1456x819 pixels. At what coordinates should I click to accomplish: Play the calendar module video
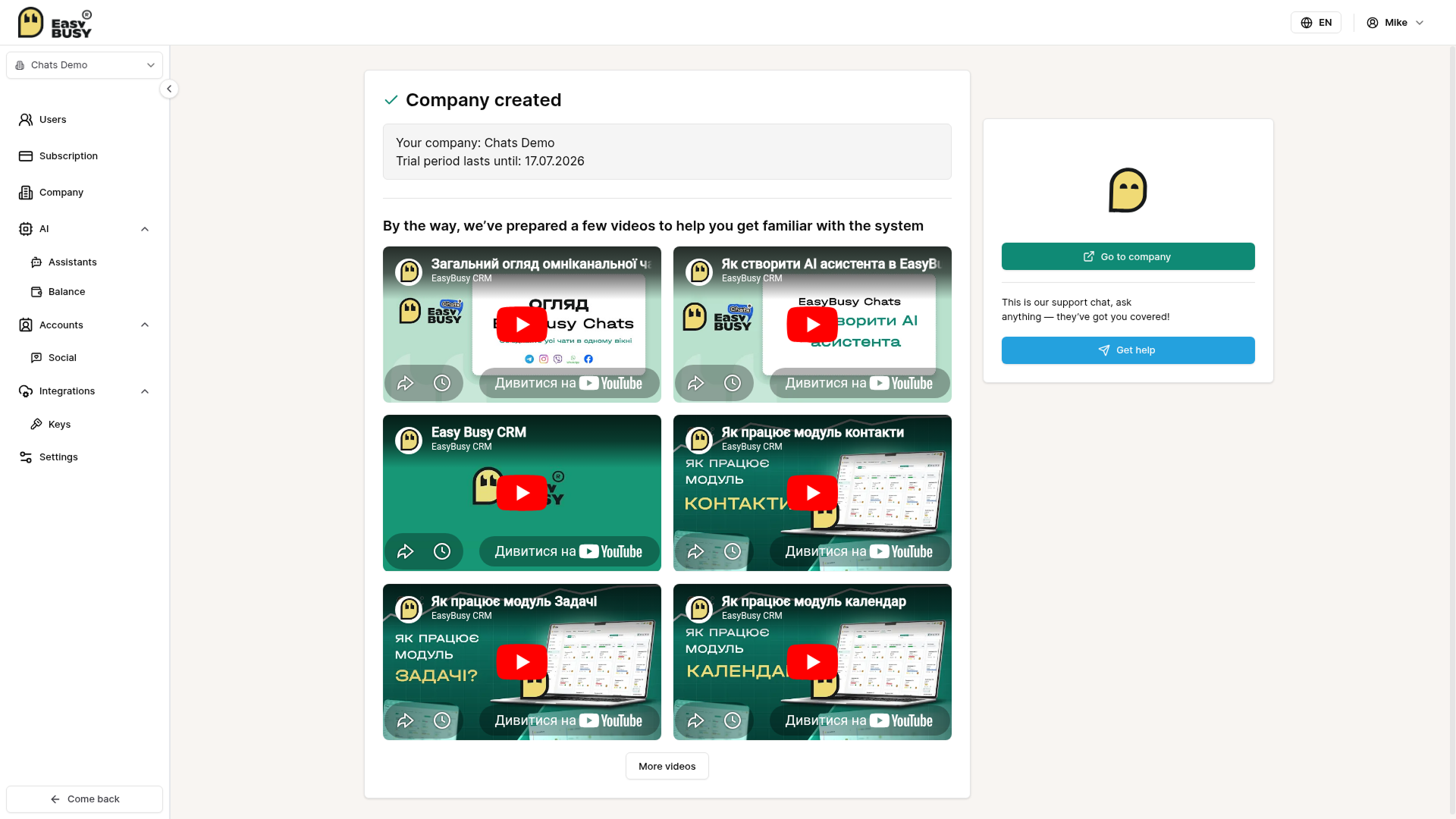[812, 662]
